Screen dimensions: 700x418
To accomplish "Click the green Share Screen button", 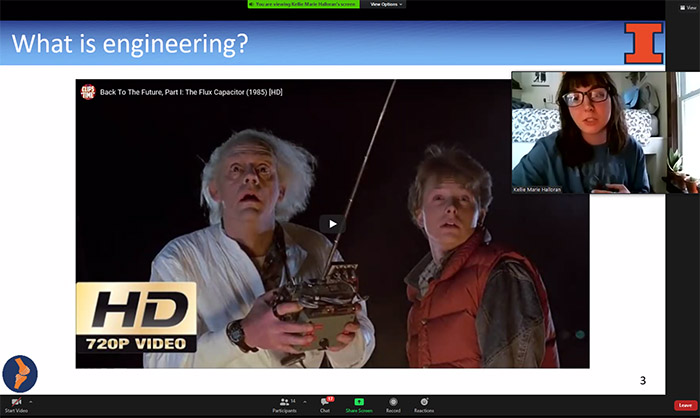I will 359,405.
